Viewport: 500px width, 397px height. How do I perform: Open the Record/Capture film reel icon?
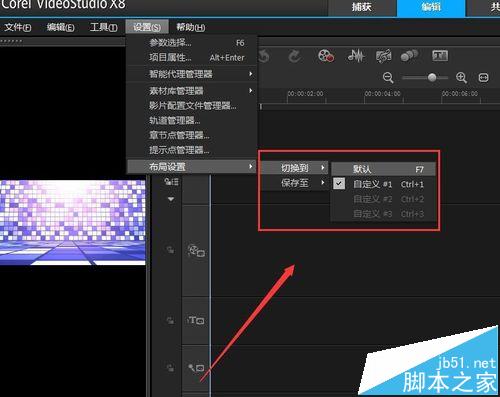point(326,56)
